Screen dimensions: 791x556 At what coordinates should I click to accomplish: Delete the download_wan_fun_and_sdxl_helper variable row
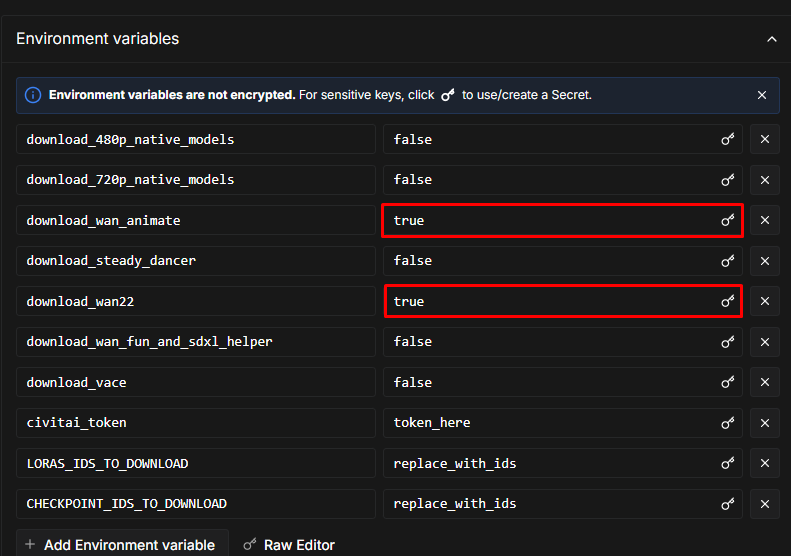tap(765, 342)
